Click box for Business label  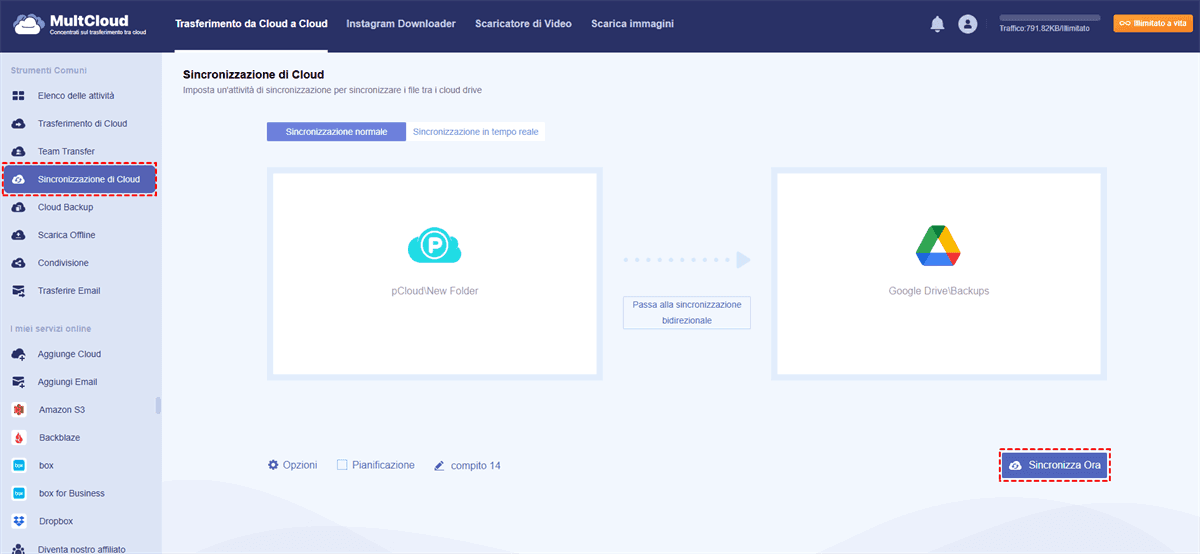[x=72, y=494]
